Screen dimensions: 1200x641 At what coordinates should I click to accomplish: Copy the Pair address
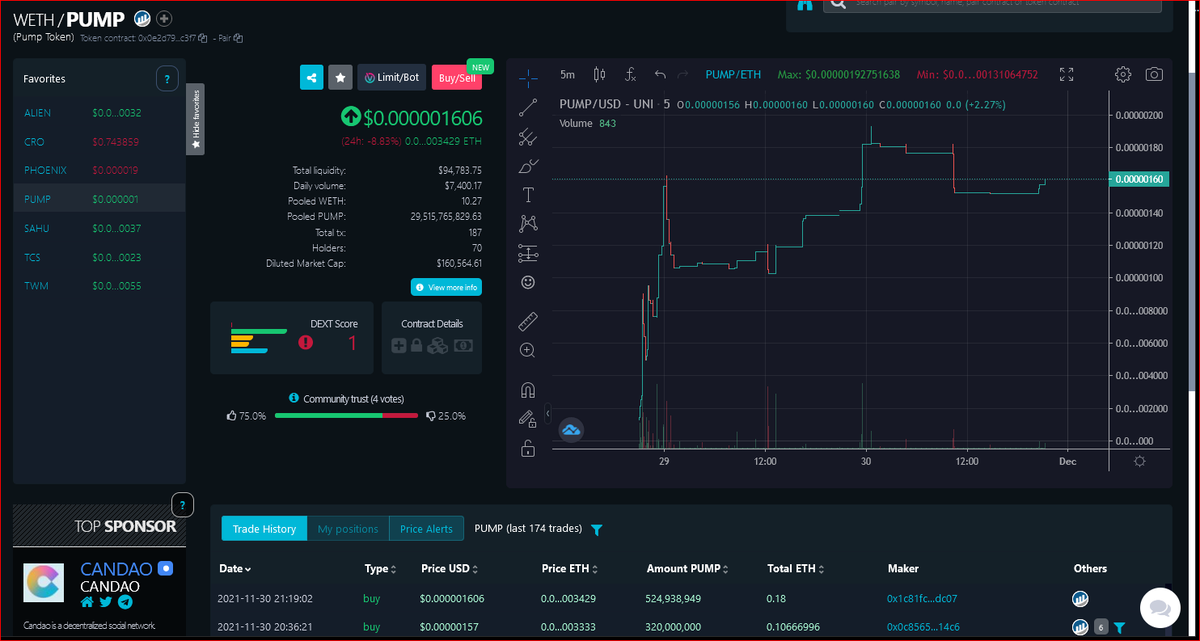coord(239,38)
